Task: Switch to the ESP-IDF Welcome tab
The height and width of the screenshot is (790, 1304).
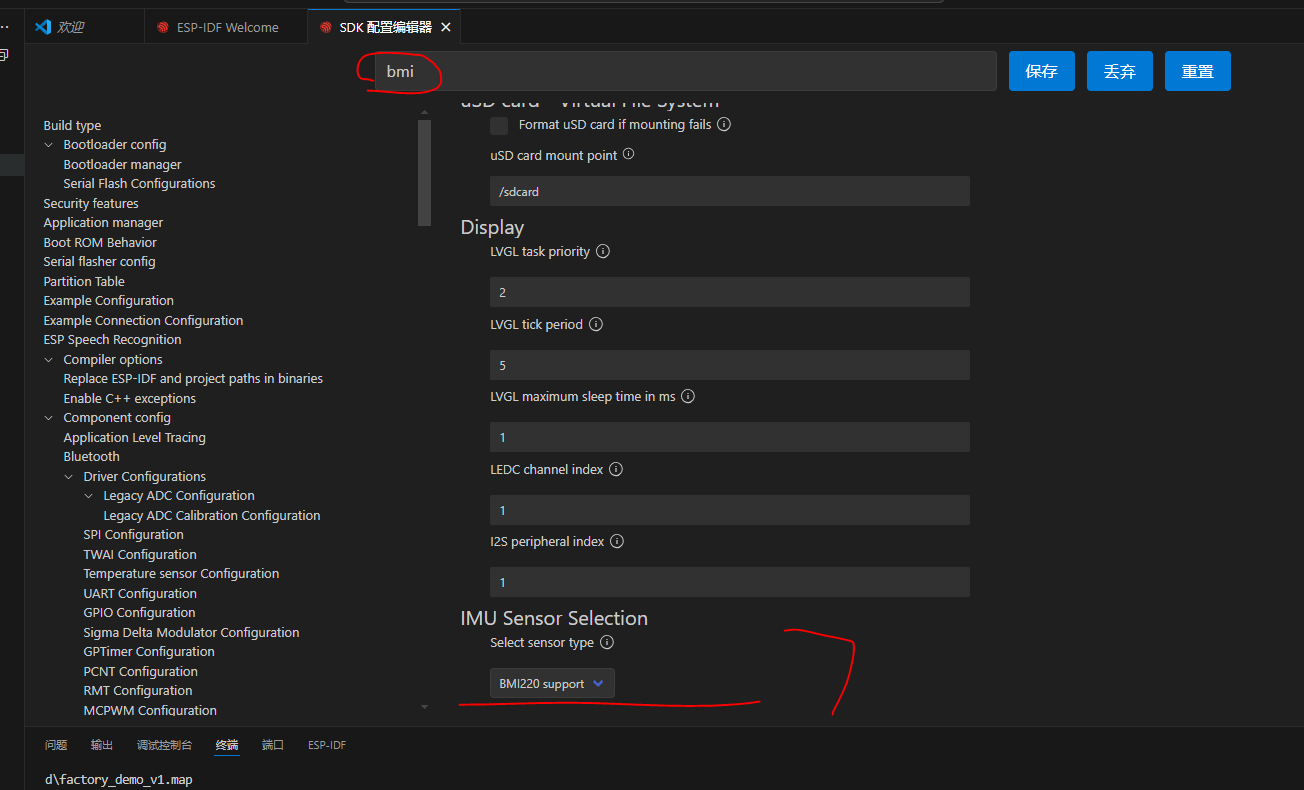Action: click(x=227, y=28)
